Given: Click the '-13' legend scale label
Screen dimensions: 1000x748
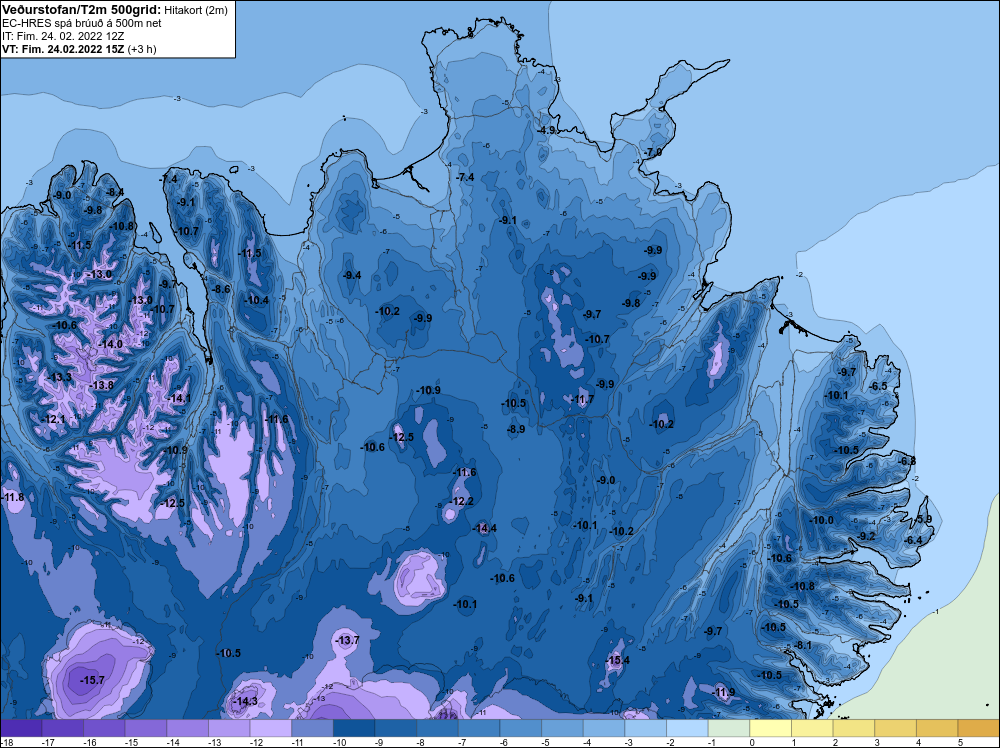Looking at the screenshot, I should tap(213, 743).
